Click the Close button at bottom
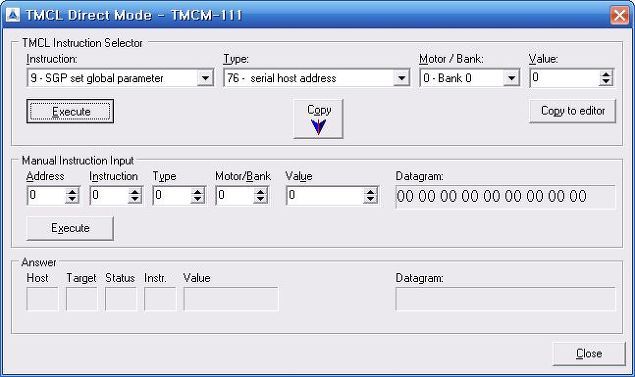Viewport: 635px width, 377px height. pyautogui.click(x=589, y=354)
